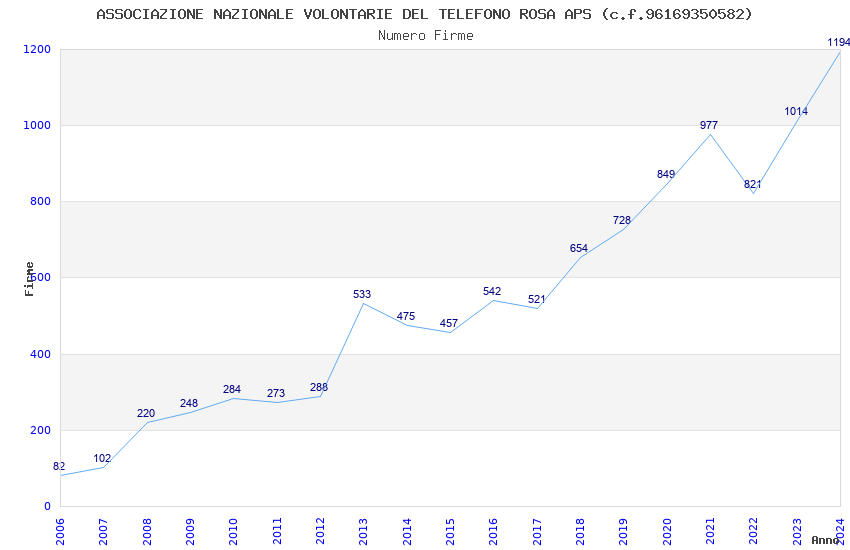Click y-axis tick label 600
This screenshot has width=850, height=550.
tap(41, 277)
